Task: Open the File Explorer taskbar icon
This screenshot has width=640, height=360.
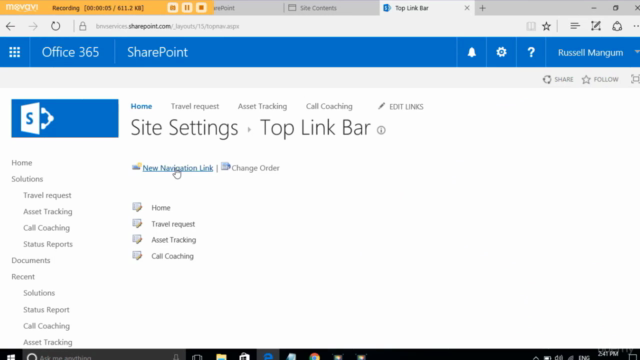Action: (x=221, y=356)
